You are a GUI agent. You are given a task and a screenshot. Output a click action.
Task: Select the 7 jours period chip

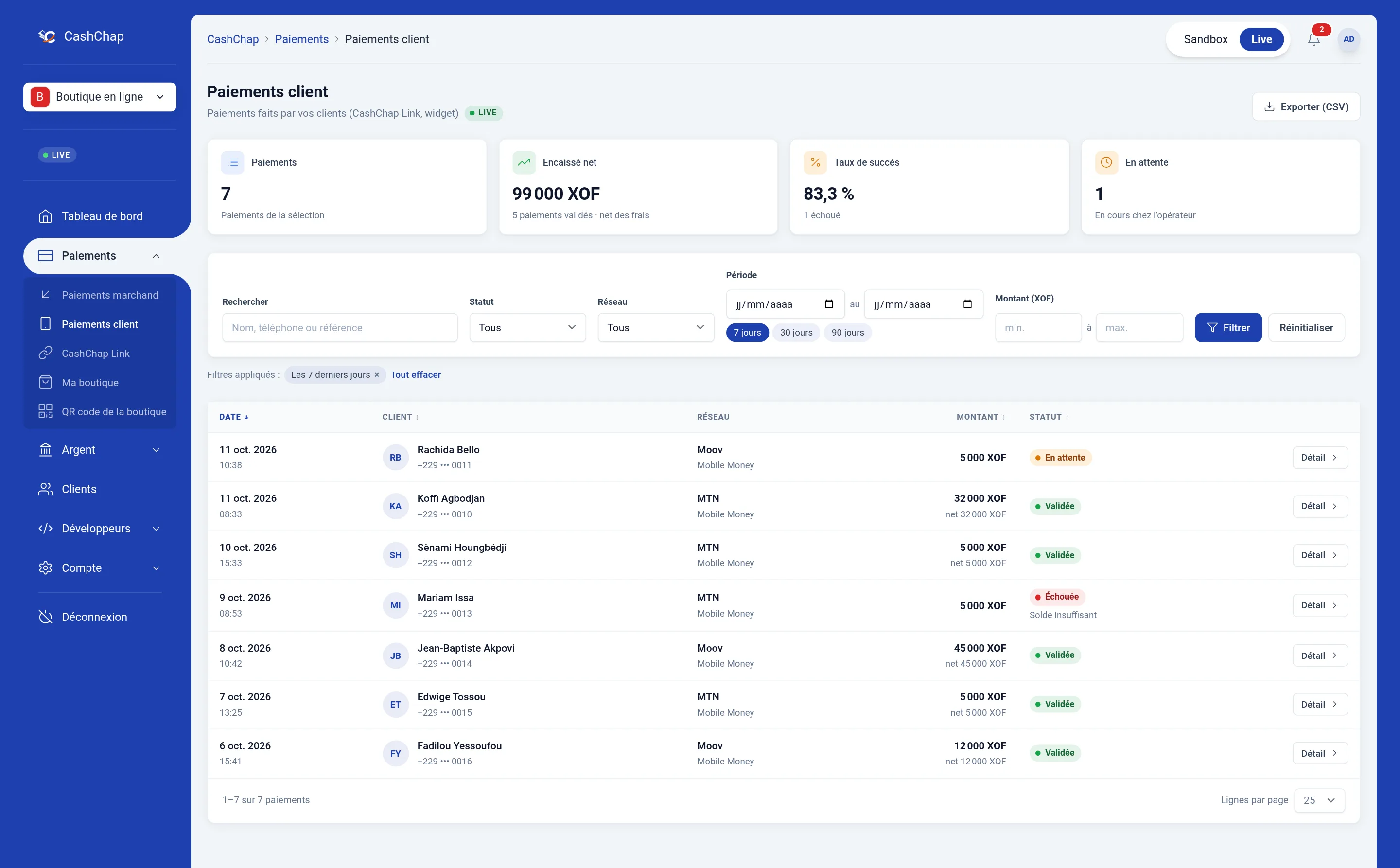[747, 333]
